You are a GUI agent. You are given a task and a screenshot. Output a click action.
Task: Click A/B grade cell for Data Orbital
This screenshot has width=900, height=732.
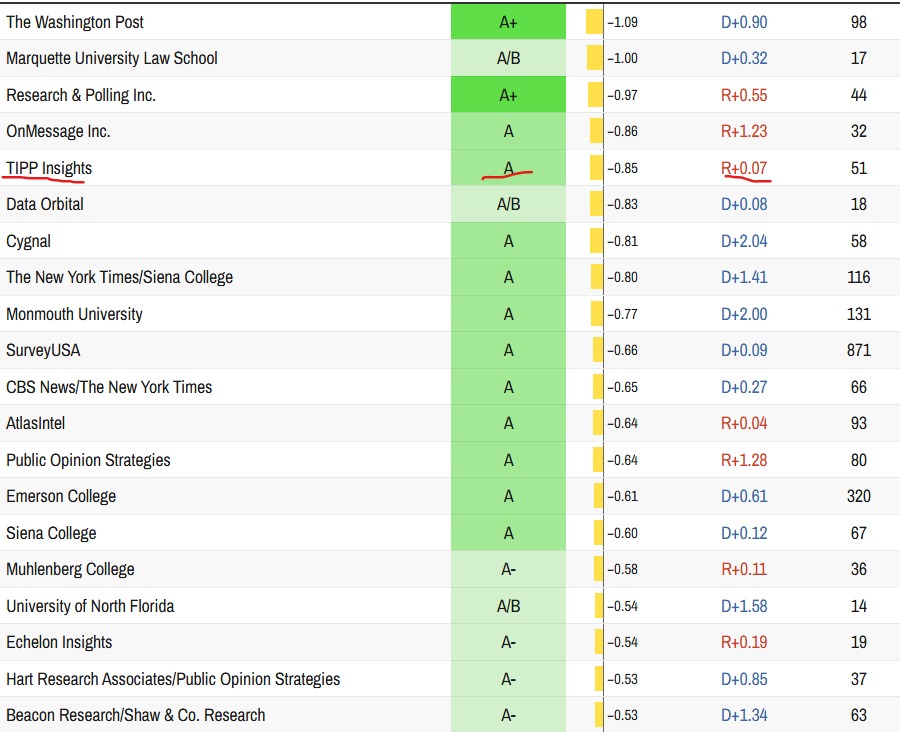tap(509, 204)
